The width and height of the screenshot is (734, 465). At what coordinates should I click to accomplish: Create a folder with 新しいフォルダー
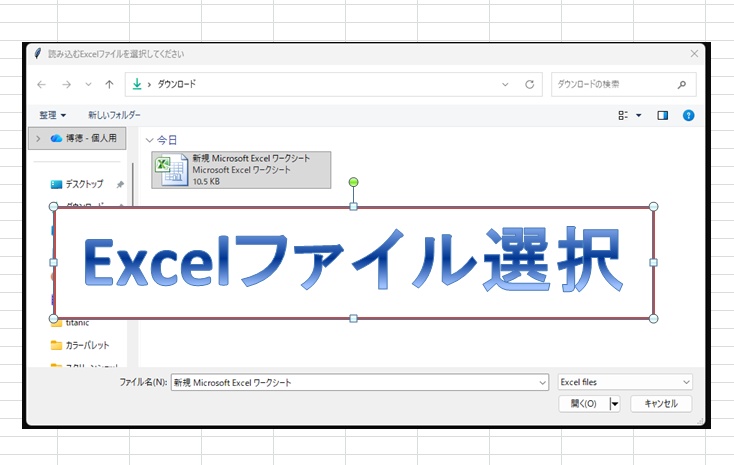114,115
